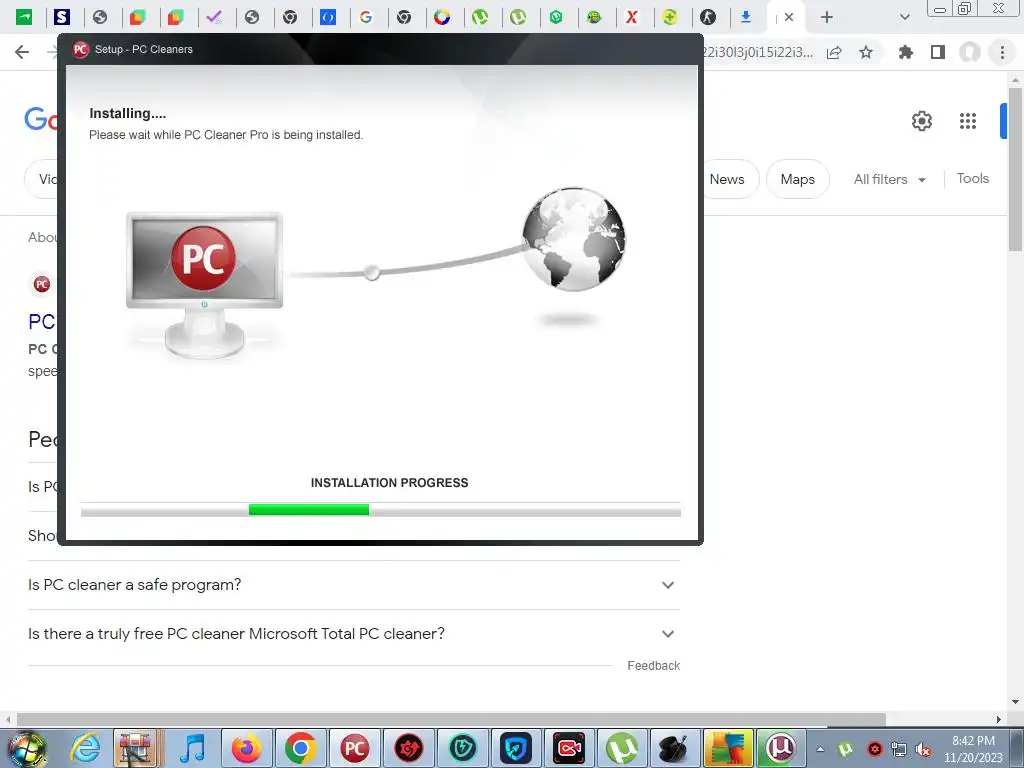Select the Maps search filter

click(797, 179)
